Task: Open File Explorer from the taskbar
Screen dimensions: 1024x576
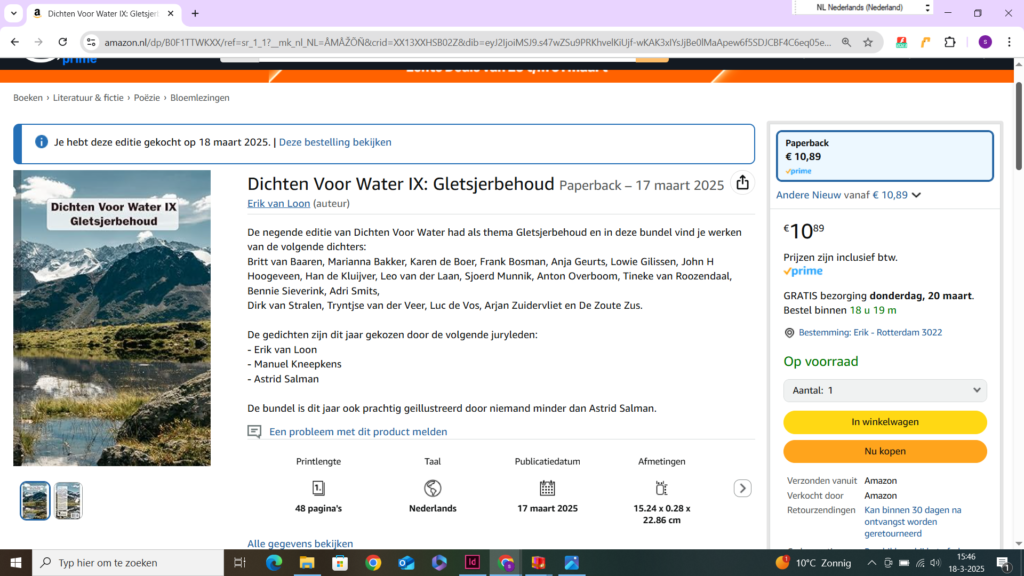Action: coord(307,562)
